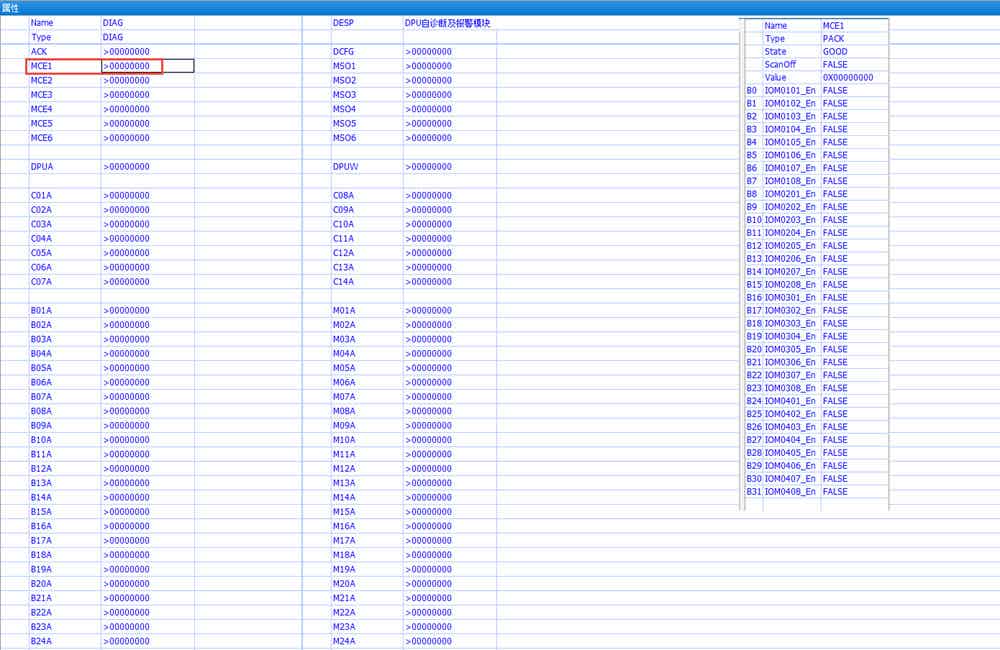
Task: Select the ACK row label
Action: point(39,52)
